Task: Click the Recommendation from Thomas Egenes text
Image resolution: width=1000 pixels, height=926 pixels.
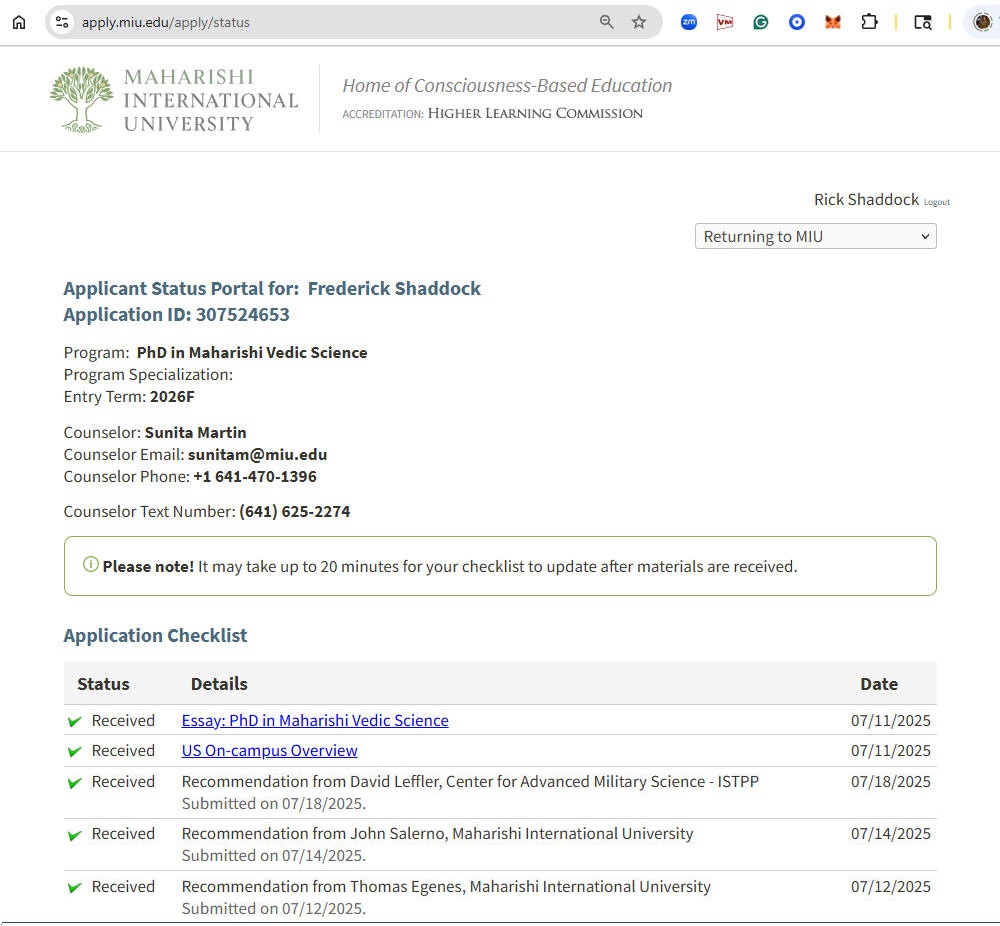Action: coord(446,886)
